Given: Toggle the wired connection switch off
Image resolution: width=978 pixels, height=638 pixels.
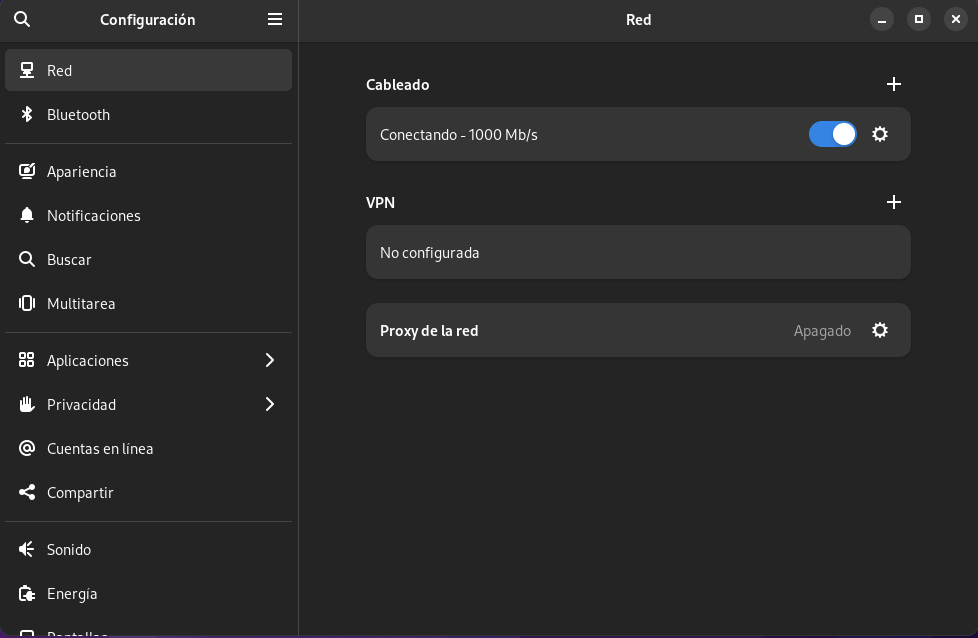Looking at the screenshot, I should [832, 134].
